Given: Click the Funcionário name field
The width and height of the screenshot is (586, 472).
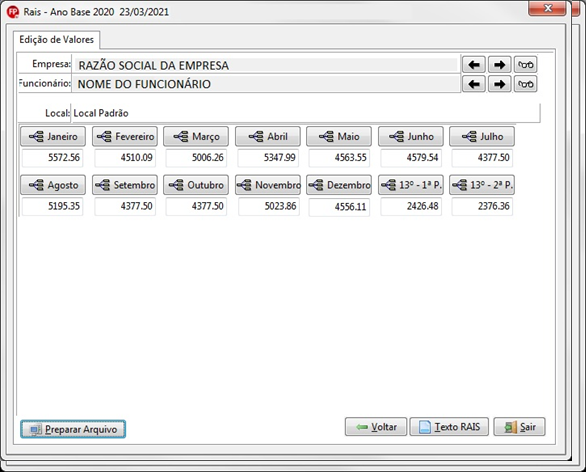Looking at the screenshot, I should click(x=266, y=84).
